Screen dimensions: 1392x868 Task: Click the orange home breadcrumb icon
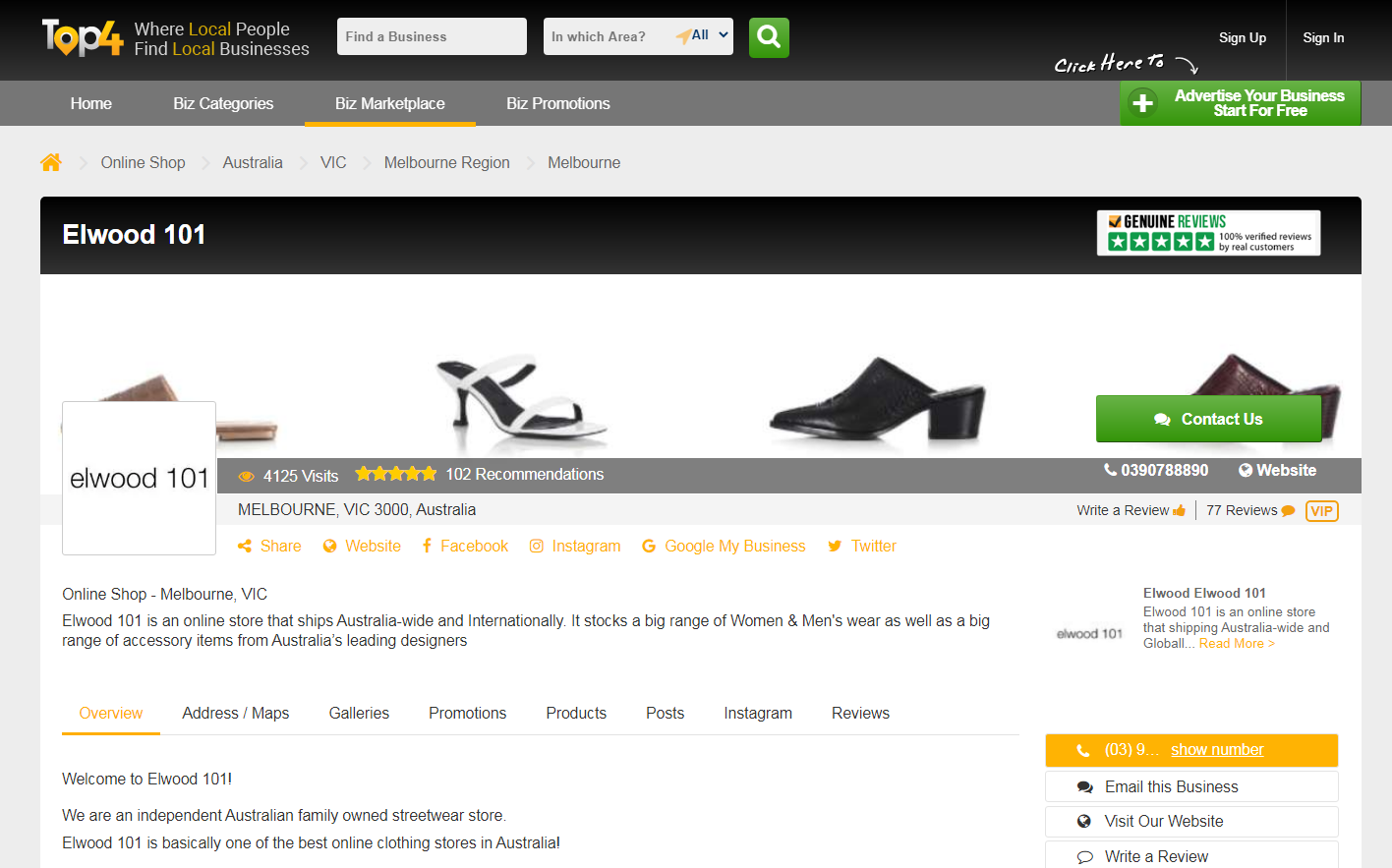pos(51,162)
